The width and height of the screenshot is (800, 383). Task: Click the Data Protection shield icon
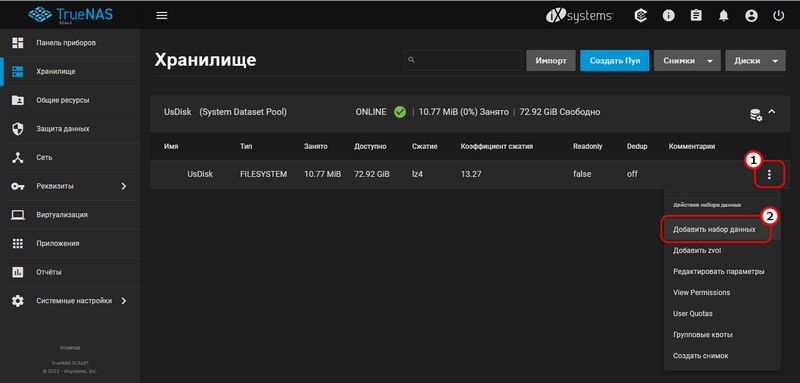pyautogui.click(x=18, y=129)
